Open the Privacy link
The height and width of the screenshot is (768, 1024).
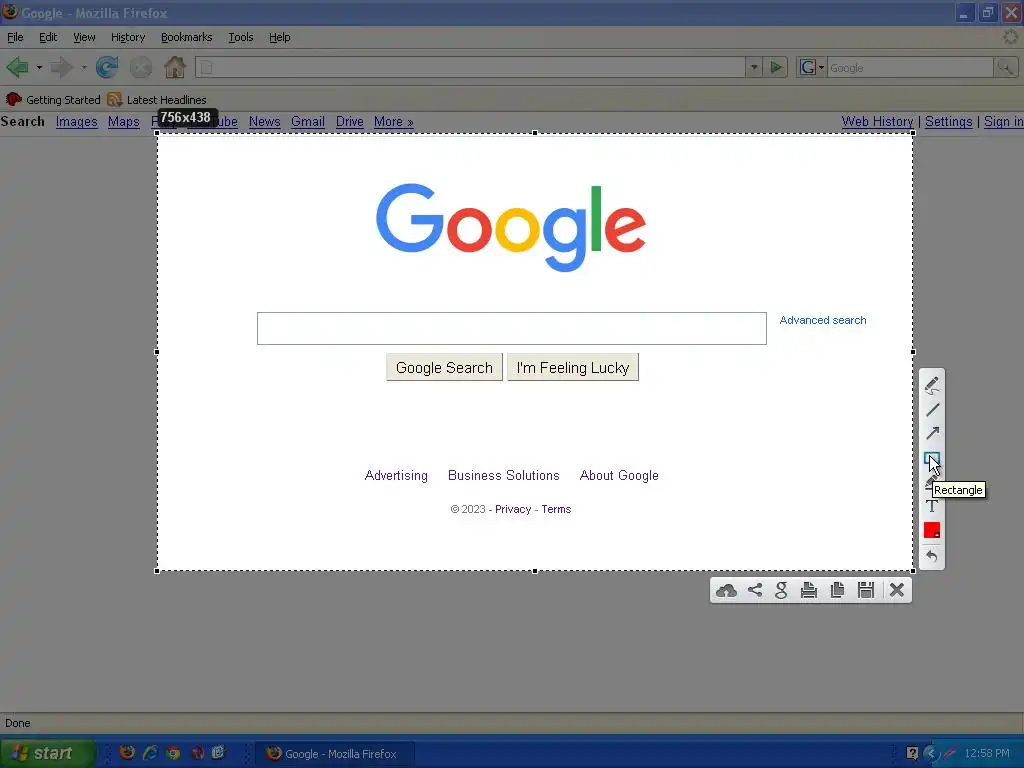click(x=513, y=509)
